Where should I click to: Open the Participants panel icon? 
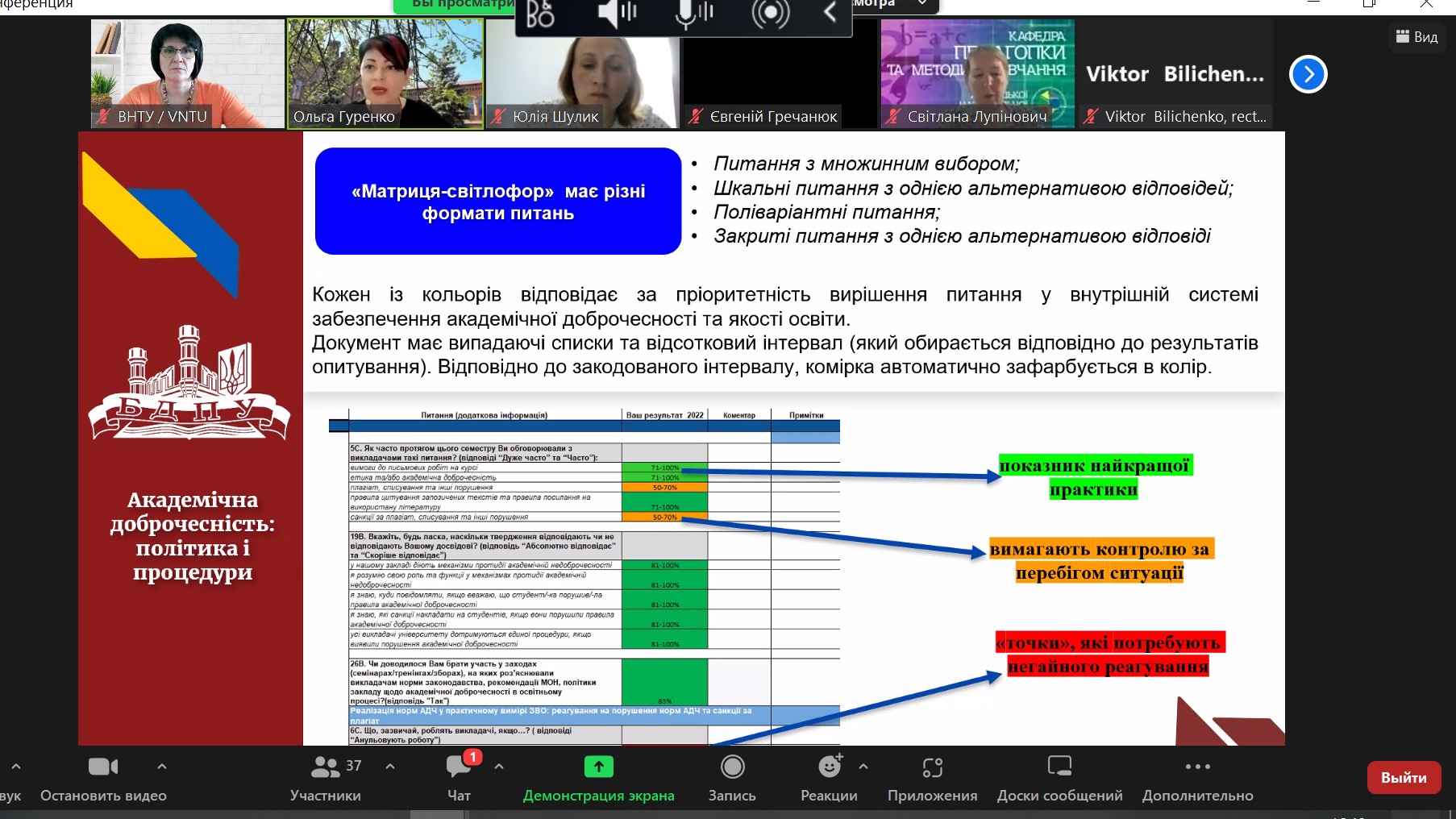[325, 767]
